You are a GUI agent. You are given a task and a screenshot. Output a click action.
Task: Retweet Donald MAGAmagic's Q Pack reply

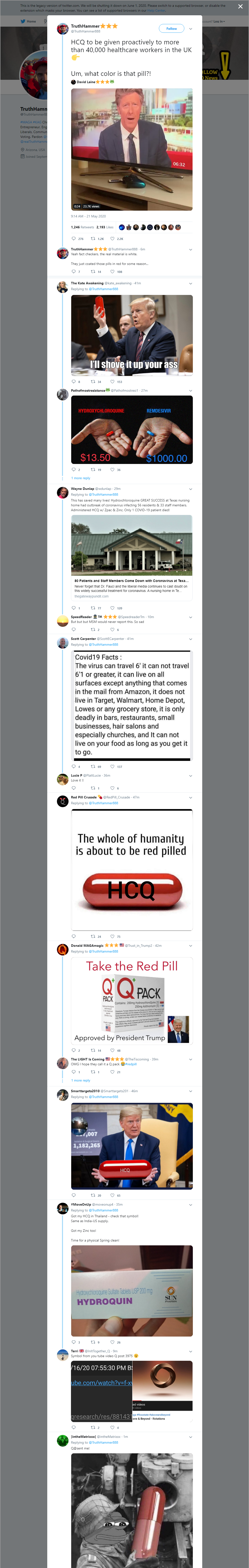(x=93, y=1050)
